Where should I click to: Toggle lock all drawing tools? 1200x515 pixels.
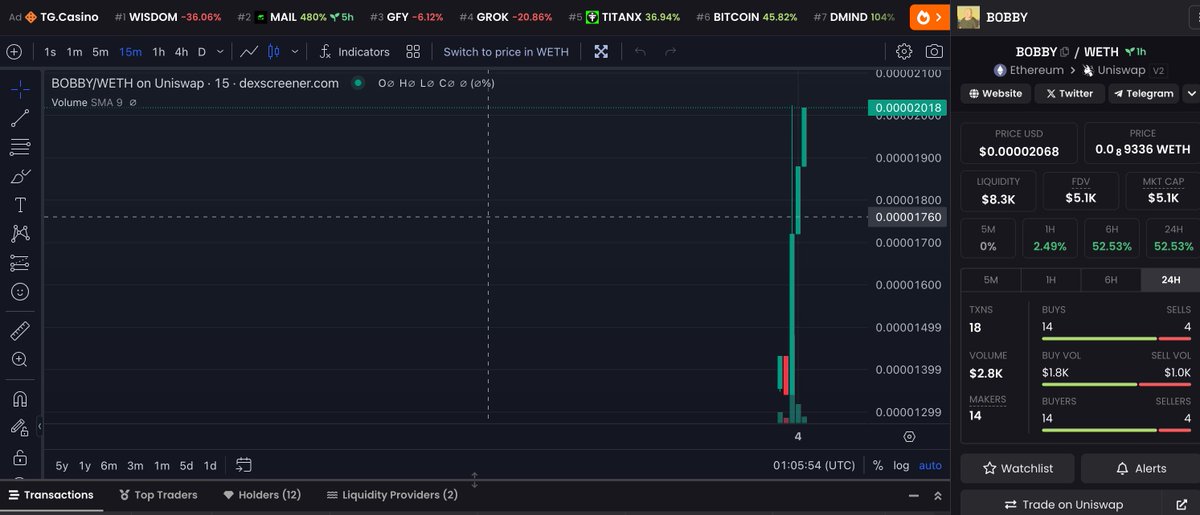[x=20, y=457]
